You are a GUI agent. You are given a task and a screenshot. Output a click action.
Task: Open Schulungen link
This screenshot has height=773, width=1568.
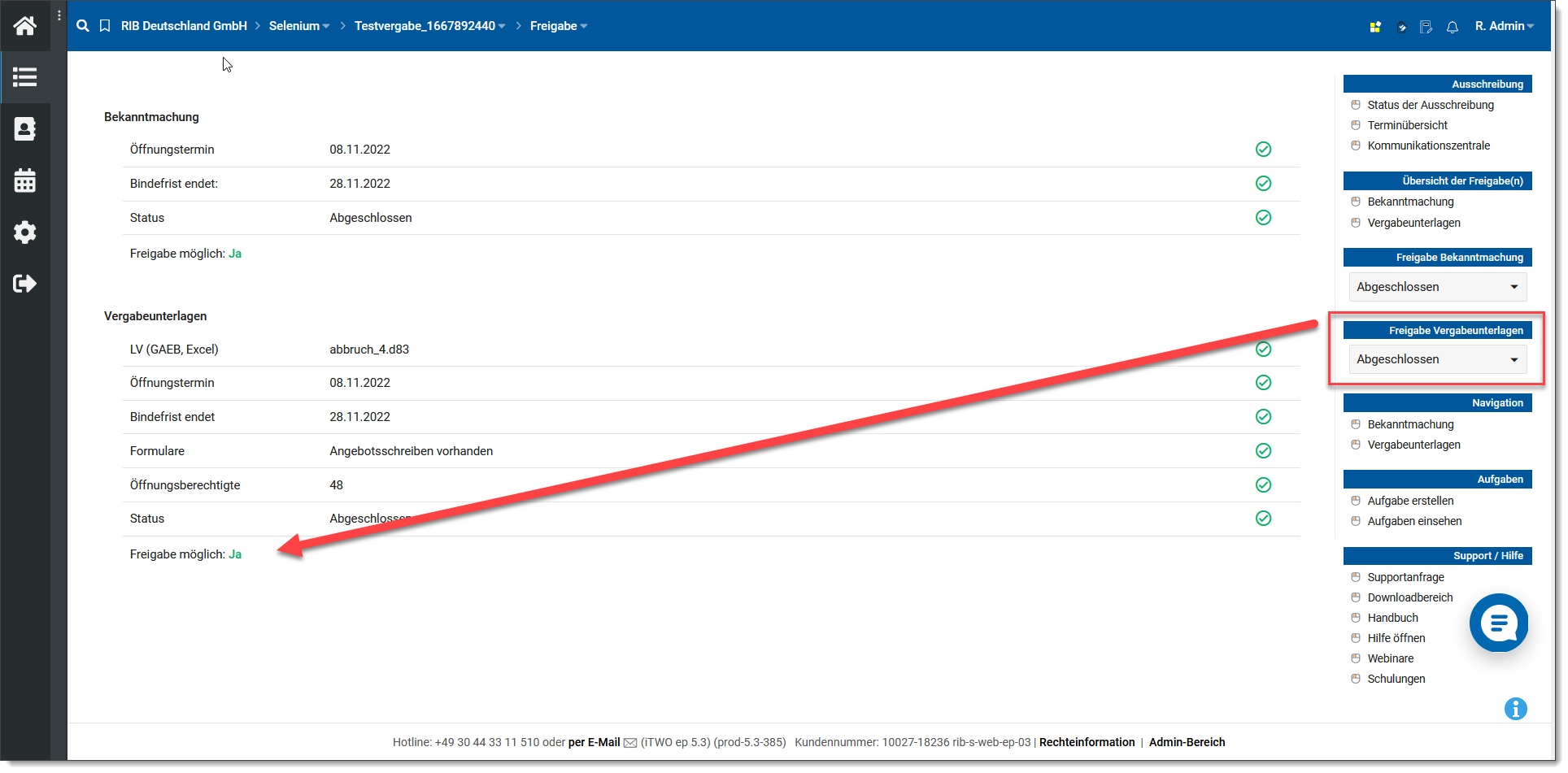click(1396, 679)
